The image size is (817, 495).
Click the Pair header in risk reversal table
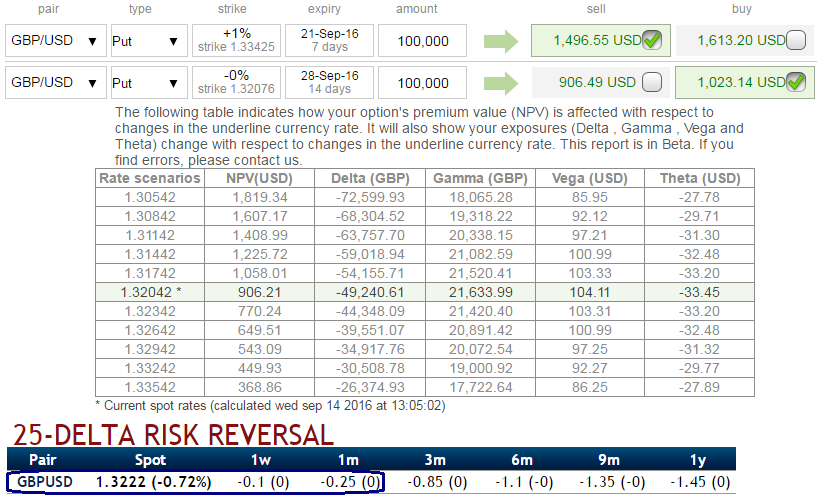click(x=43, y=460)
